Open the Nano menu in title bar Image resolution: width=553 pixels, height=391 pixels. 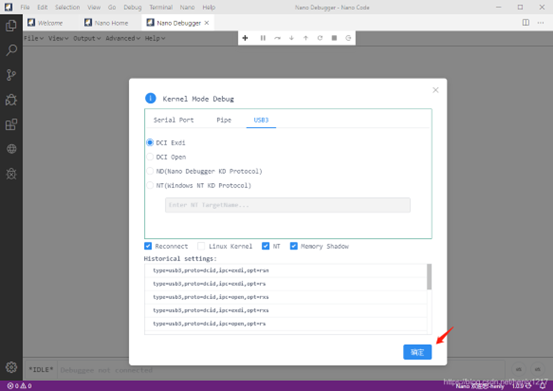(187, 7)
